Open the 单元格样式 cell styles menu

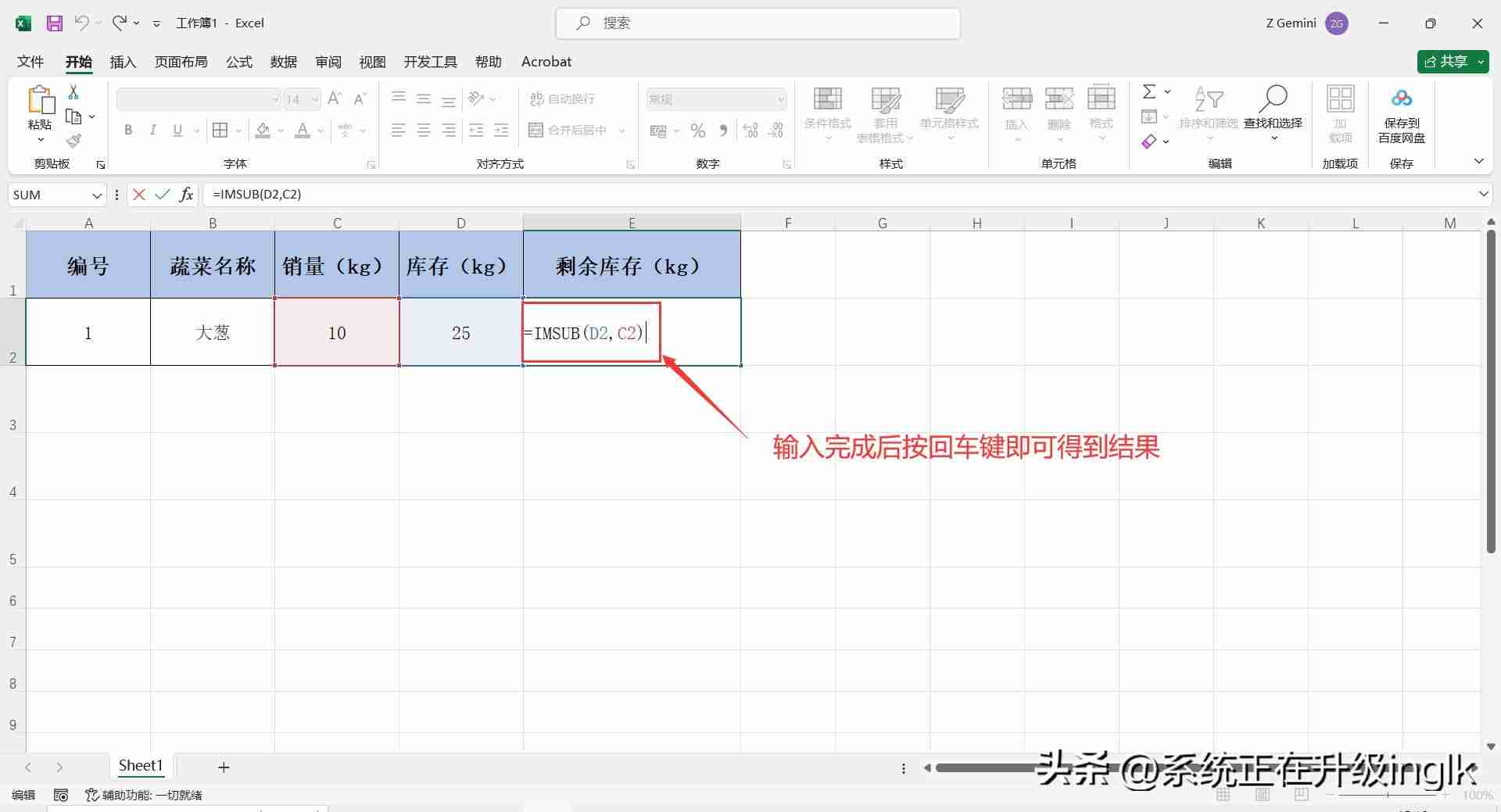pos(949,114)
